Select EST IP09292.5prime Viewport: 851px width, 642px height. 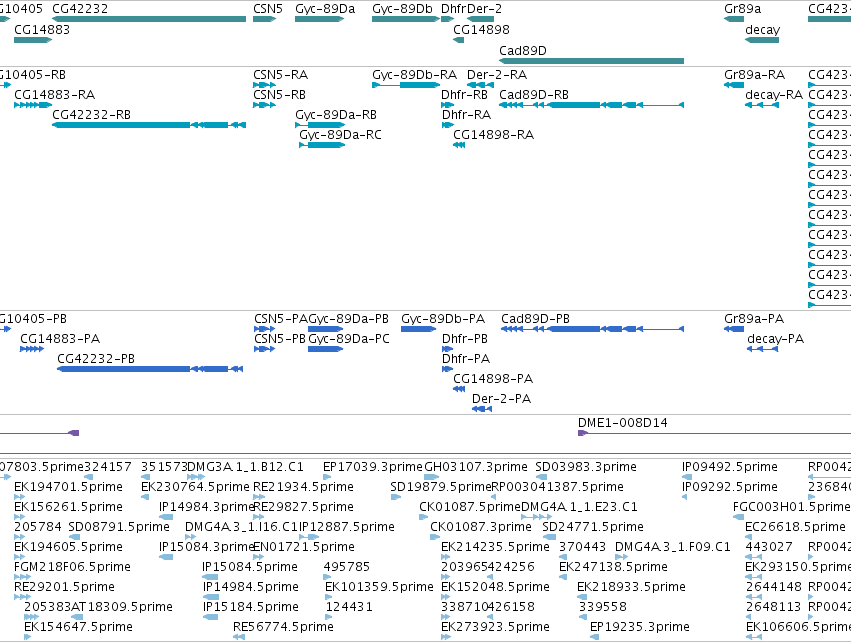684,497
